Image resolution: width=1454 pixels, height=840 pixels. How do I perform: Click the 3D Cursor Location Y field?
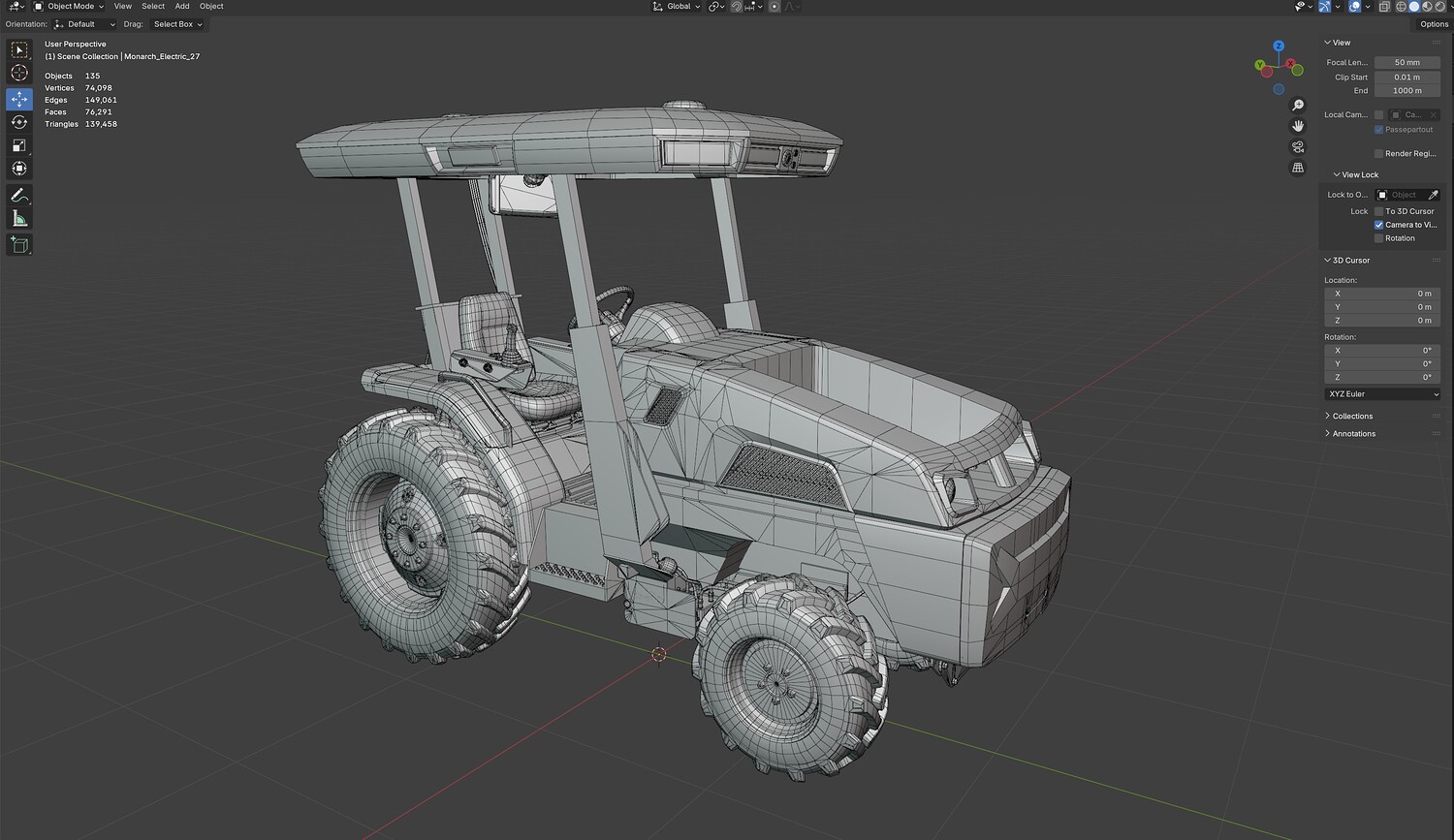tap(1382, 307)
